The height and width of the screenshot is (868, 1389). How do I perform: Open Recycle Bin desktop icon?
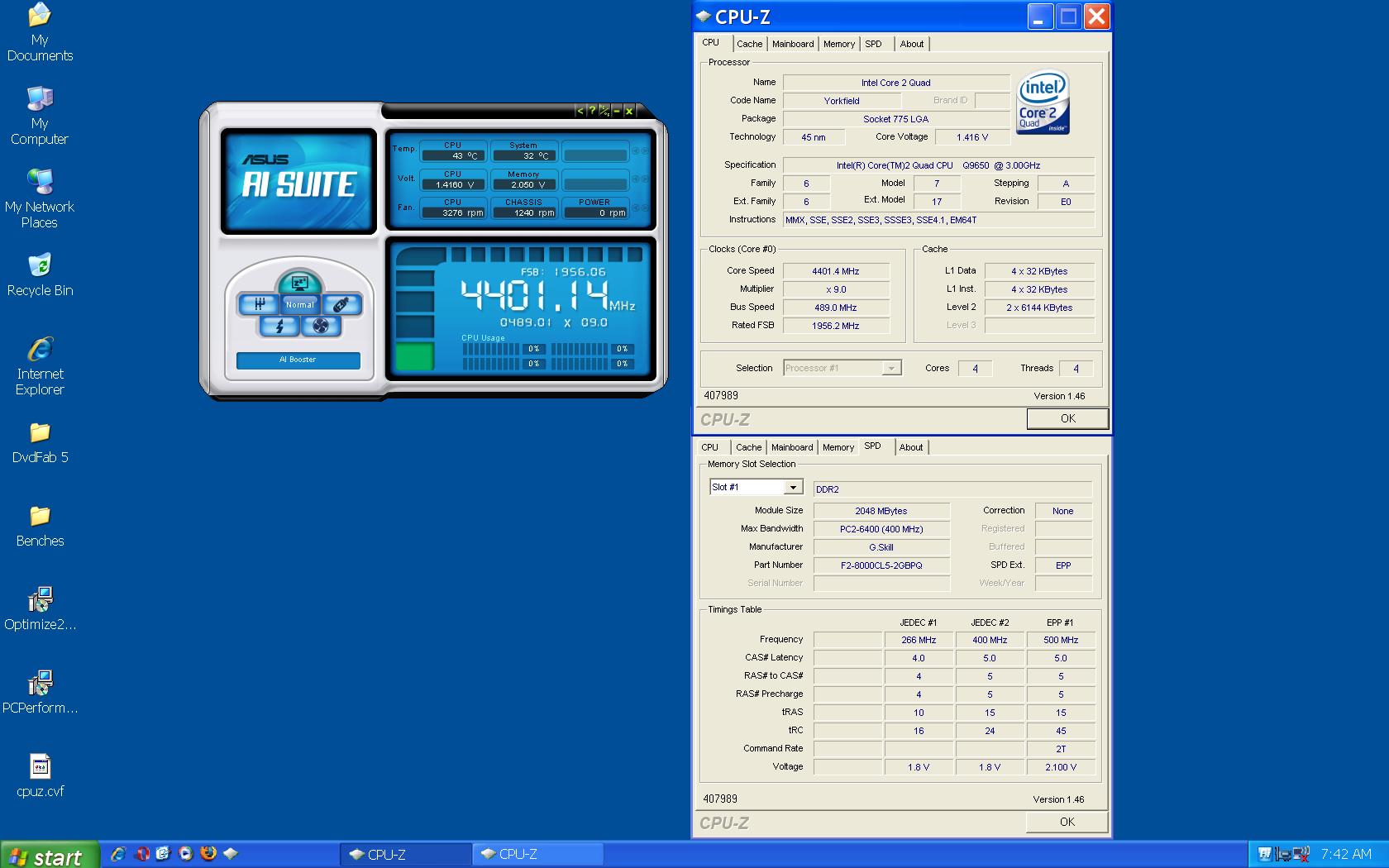coord(40,275)
